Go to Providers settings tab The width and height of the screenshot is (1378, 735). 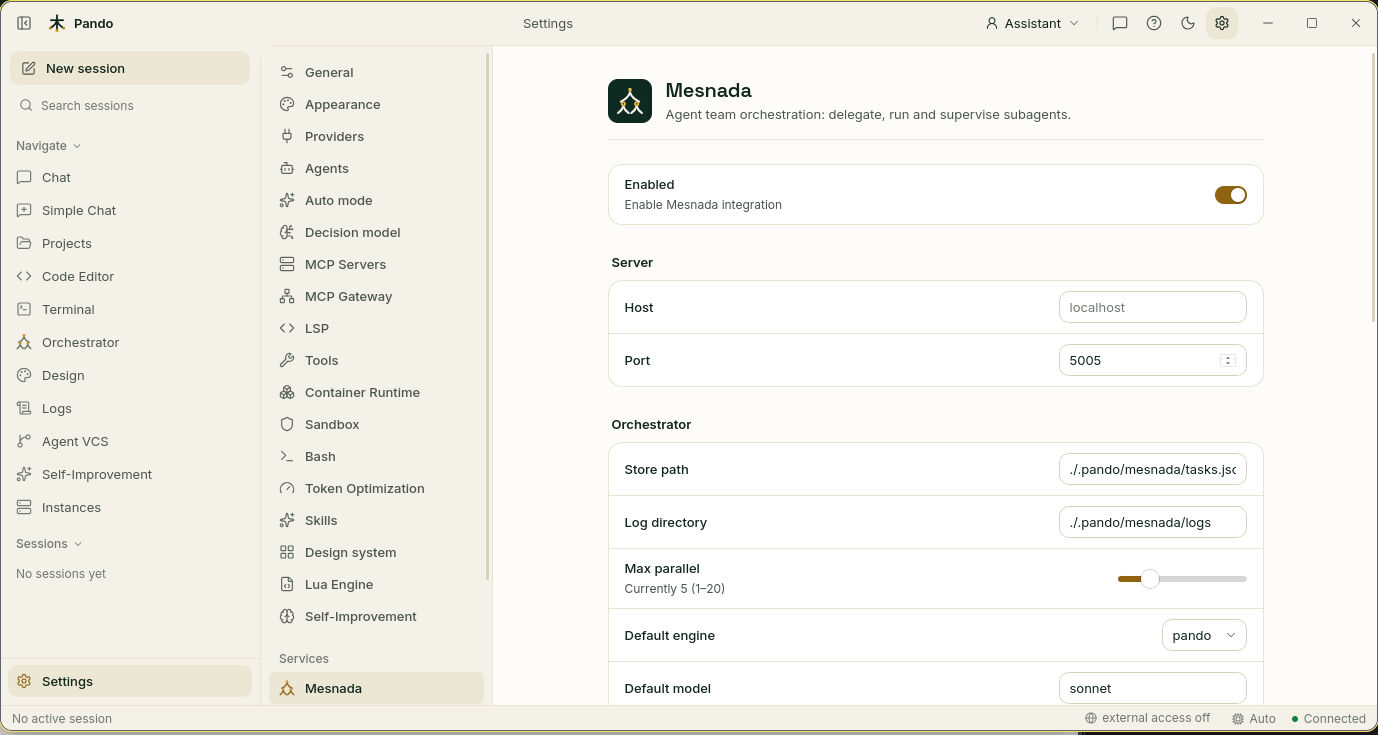[376, 136]
